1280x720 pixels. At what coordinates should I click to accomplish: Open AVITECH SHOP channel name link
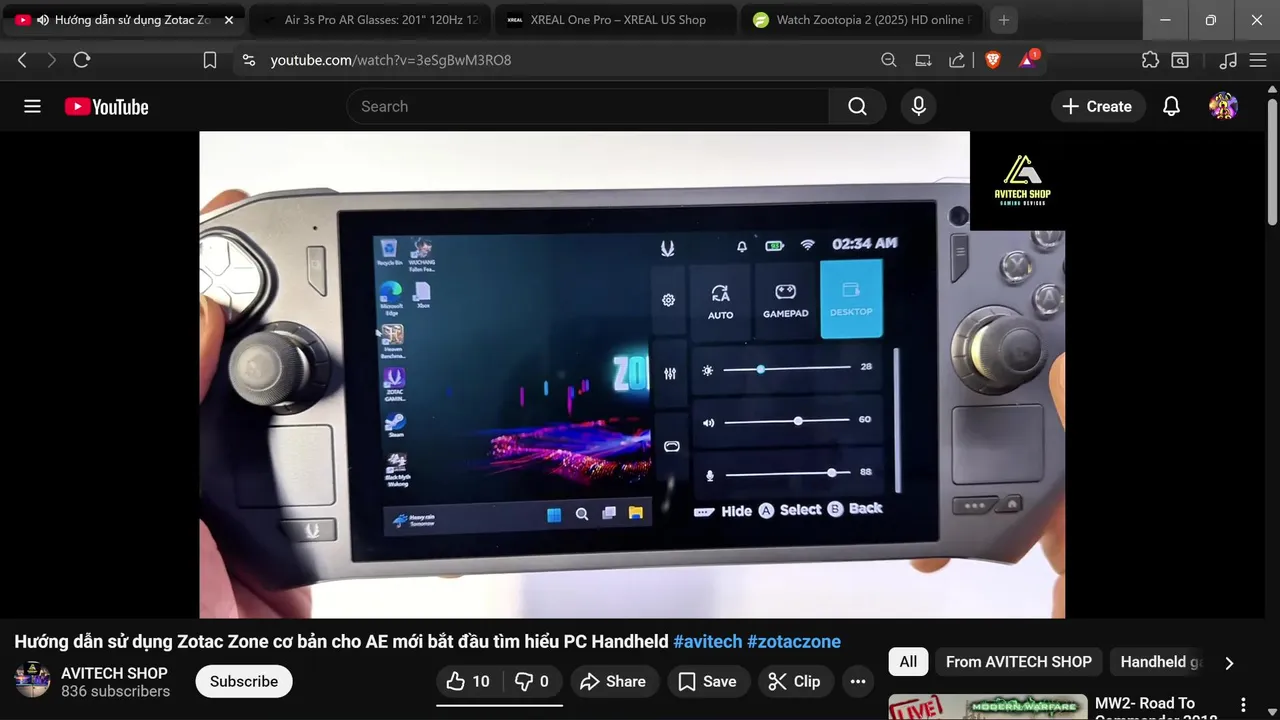pos(114,673)
